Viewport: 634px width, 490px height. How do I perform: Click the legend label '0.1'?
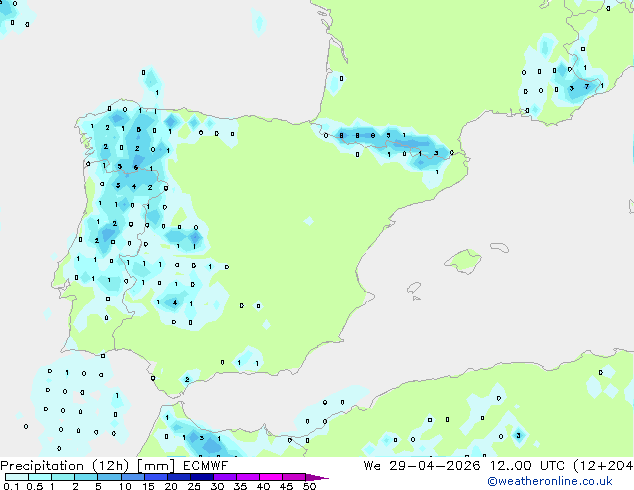[11, 486]
